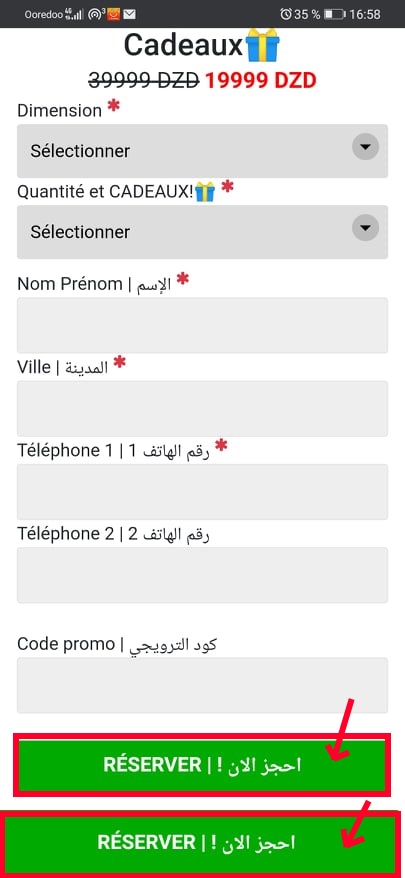
Task: Tap the orange notification app icon
Action: coord(114,14)
